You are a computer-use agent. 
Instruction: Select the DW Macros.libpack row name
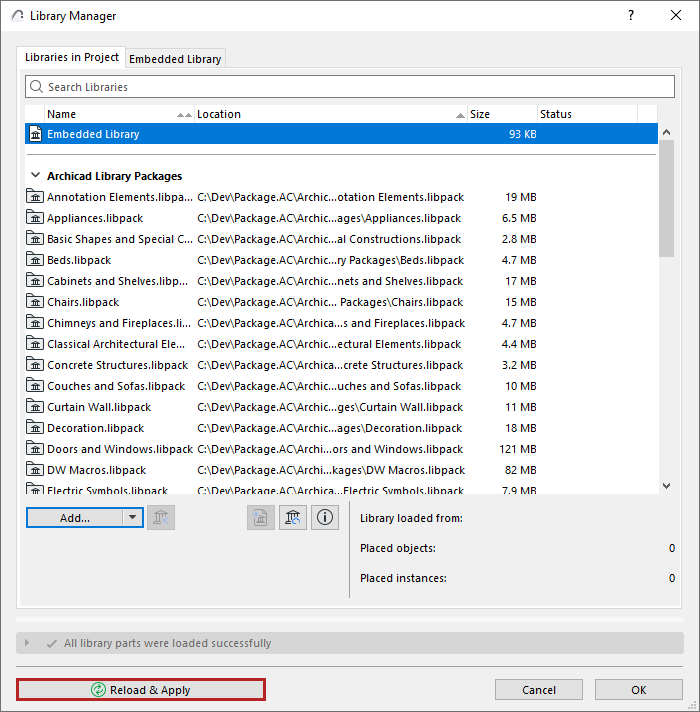point(96,470)
